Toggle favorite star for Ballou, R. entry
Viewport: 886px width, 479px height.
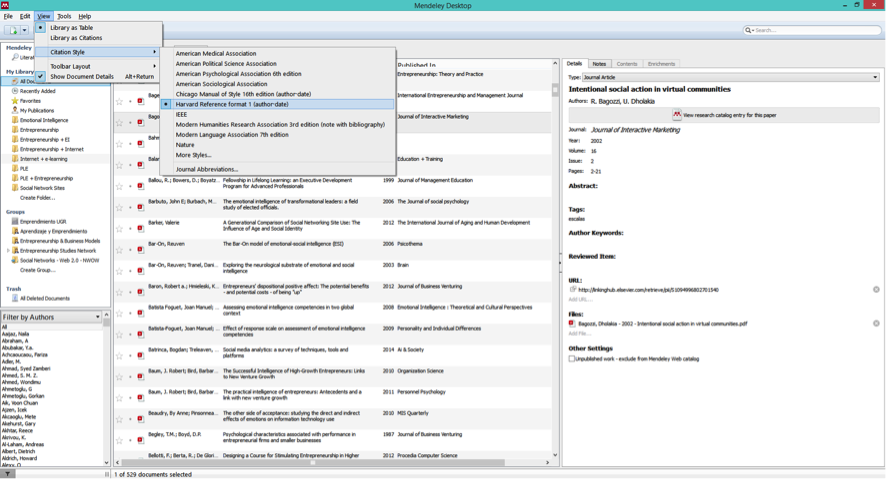pos(119,186)
